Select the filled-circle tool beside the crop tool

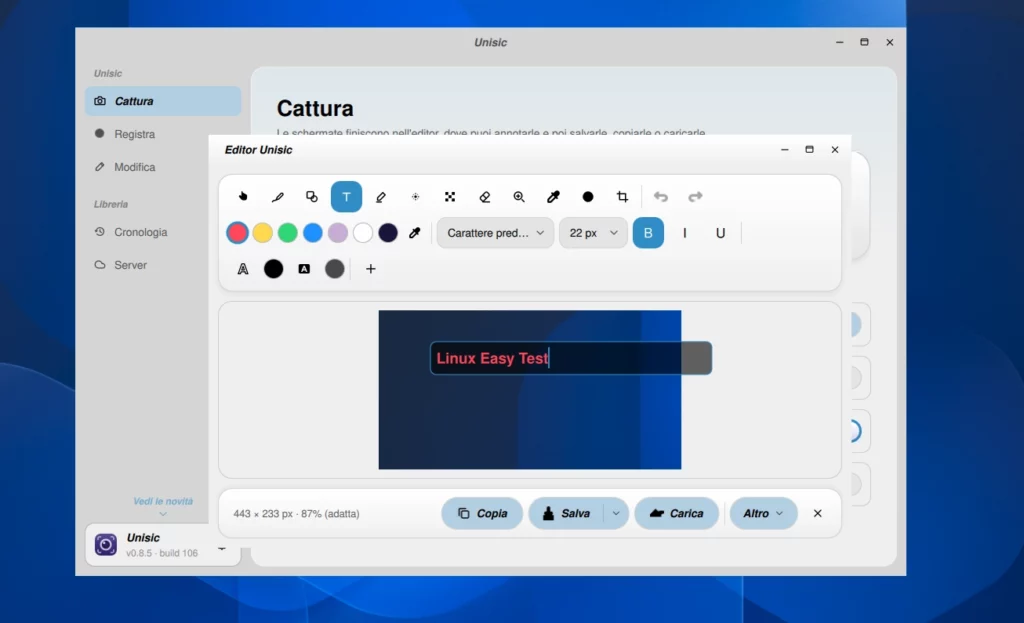pyautogui.click(x=588, y=197)
